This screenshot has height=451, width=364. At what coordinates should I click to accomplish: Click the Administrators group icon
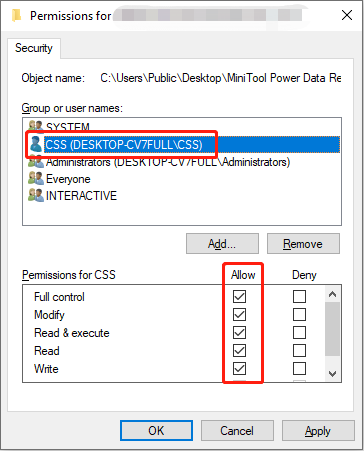[x=36, y=162]
